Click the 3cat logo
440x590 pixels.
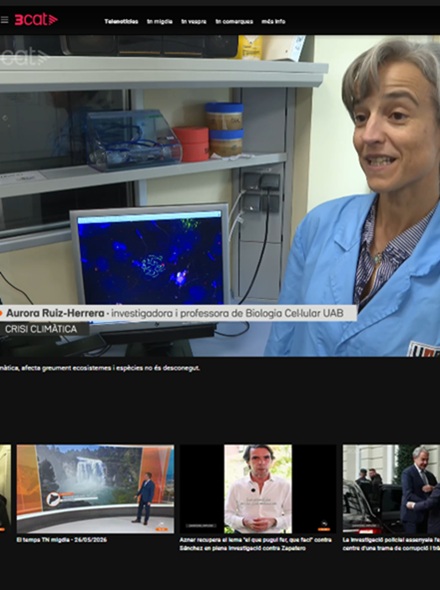[x=36, y=20]
